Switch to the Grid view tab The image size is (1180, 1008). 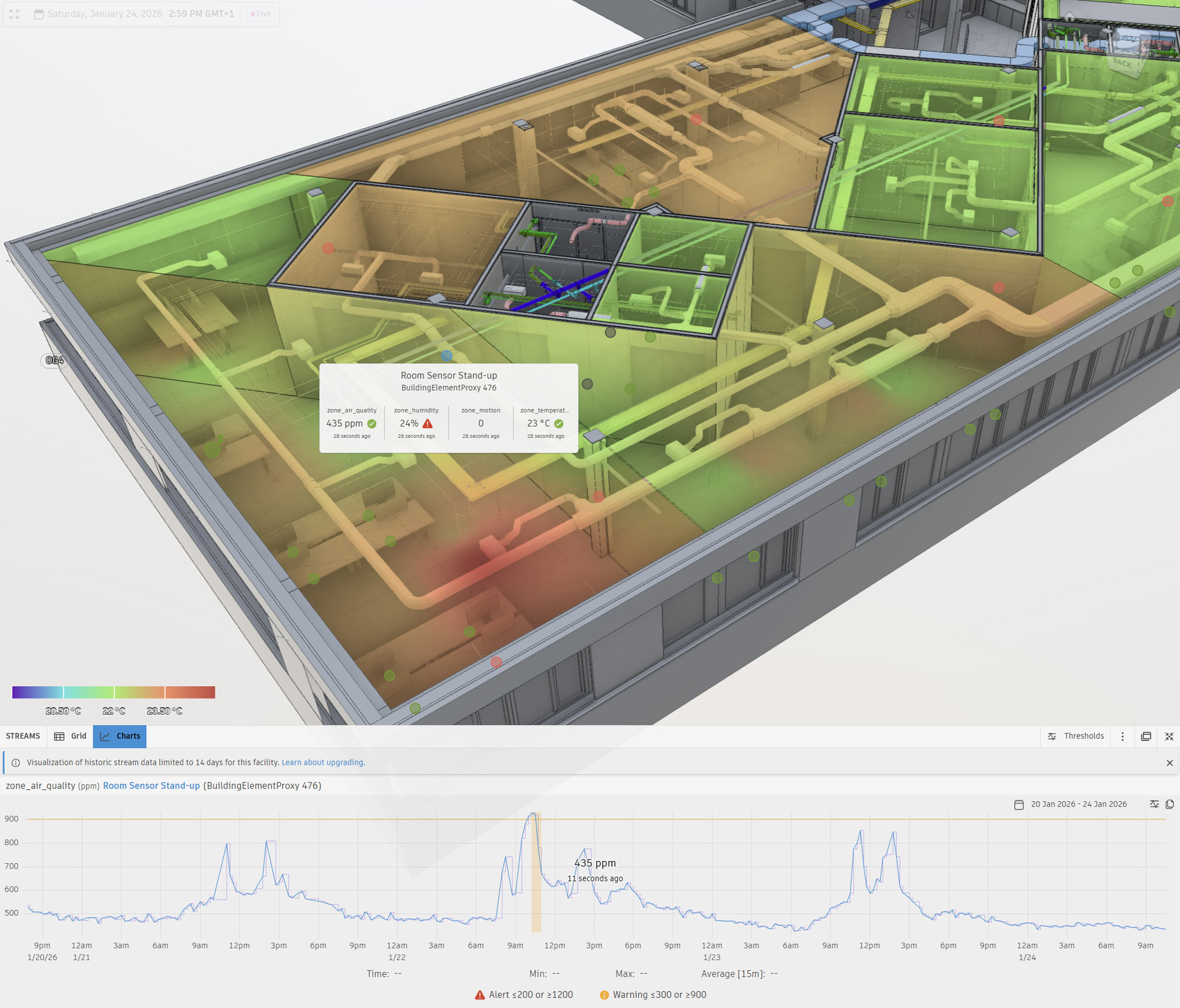71,736
